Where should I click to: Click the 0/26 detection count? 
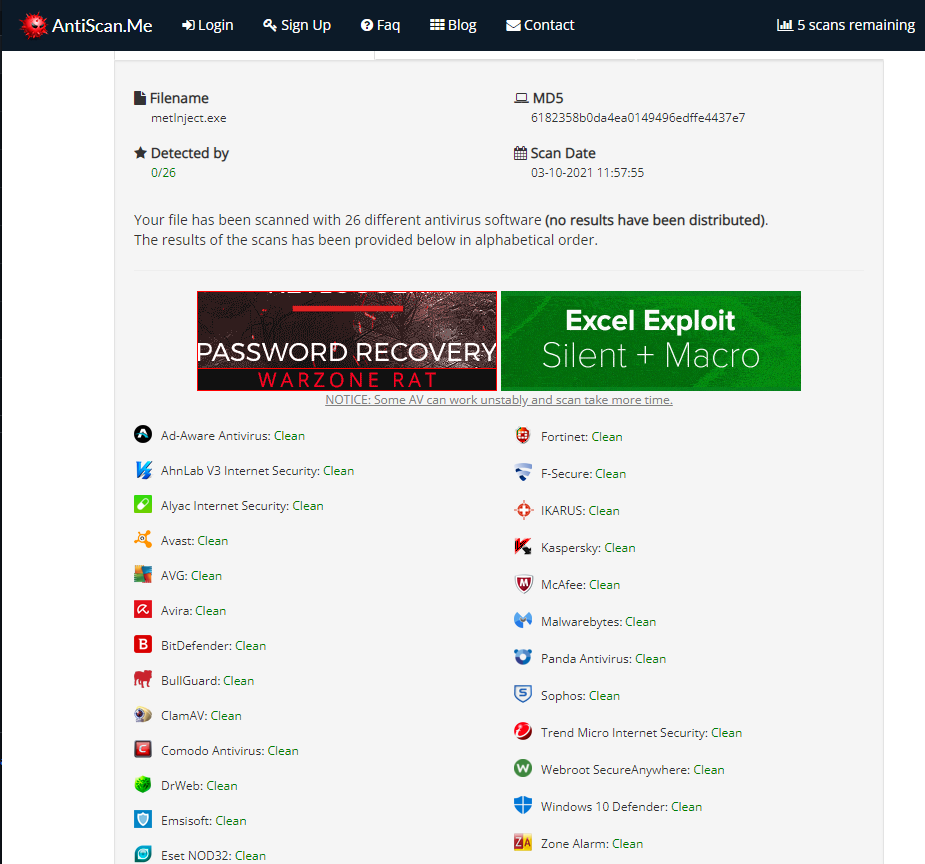pos(163,173)
